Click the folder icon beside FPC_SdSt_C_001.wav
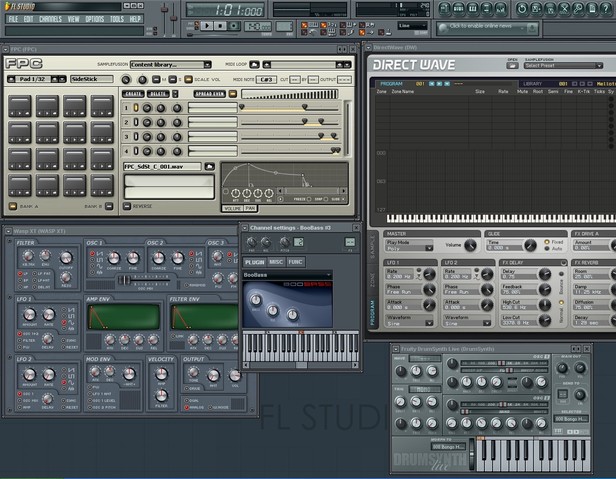The height and width of the screenshot is (479, 616). 209,166
